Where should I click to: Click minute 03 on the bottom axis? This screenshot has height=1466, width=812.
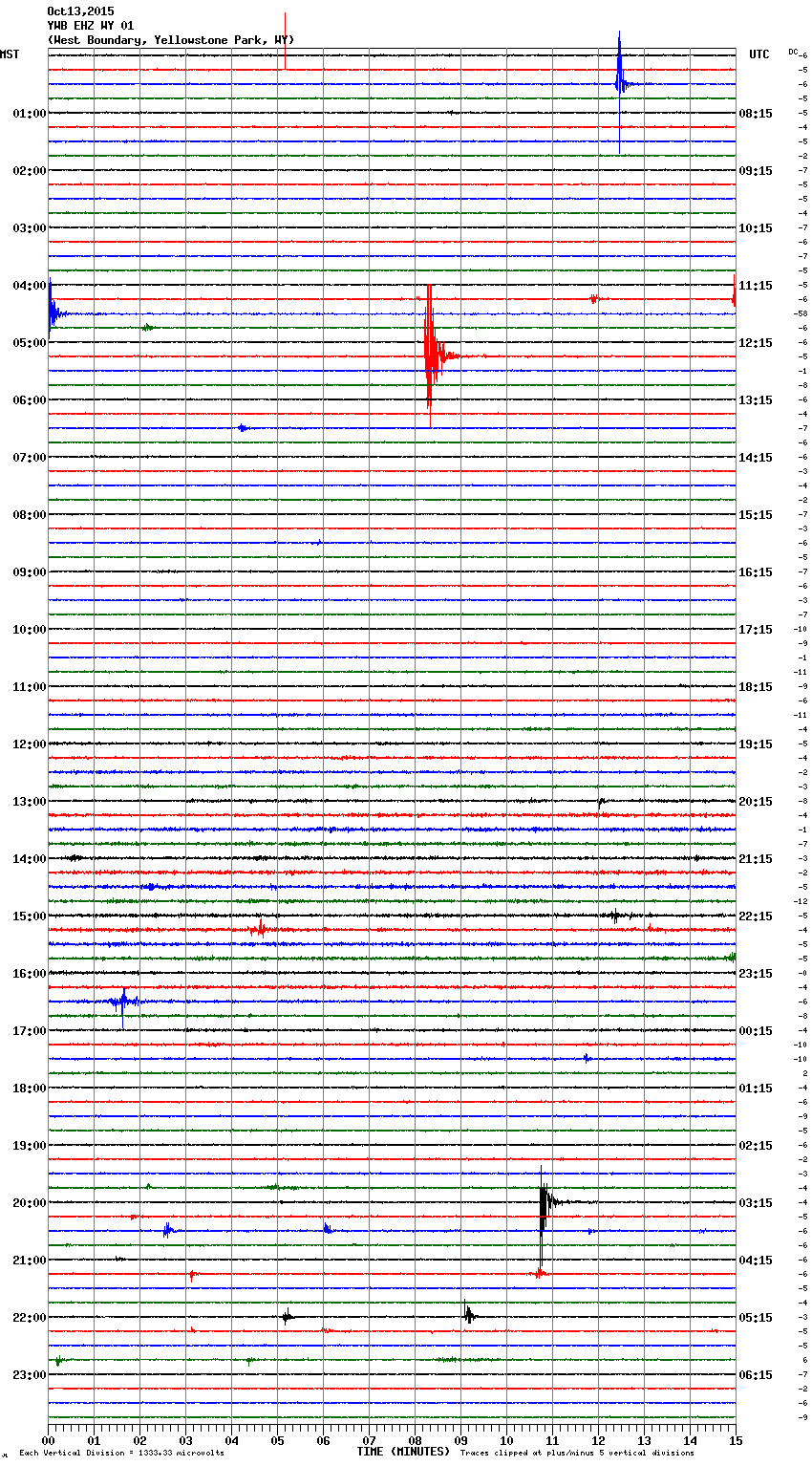point(186,1440)
